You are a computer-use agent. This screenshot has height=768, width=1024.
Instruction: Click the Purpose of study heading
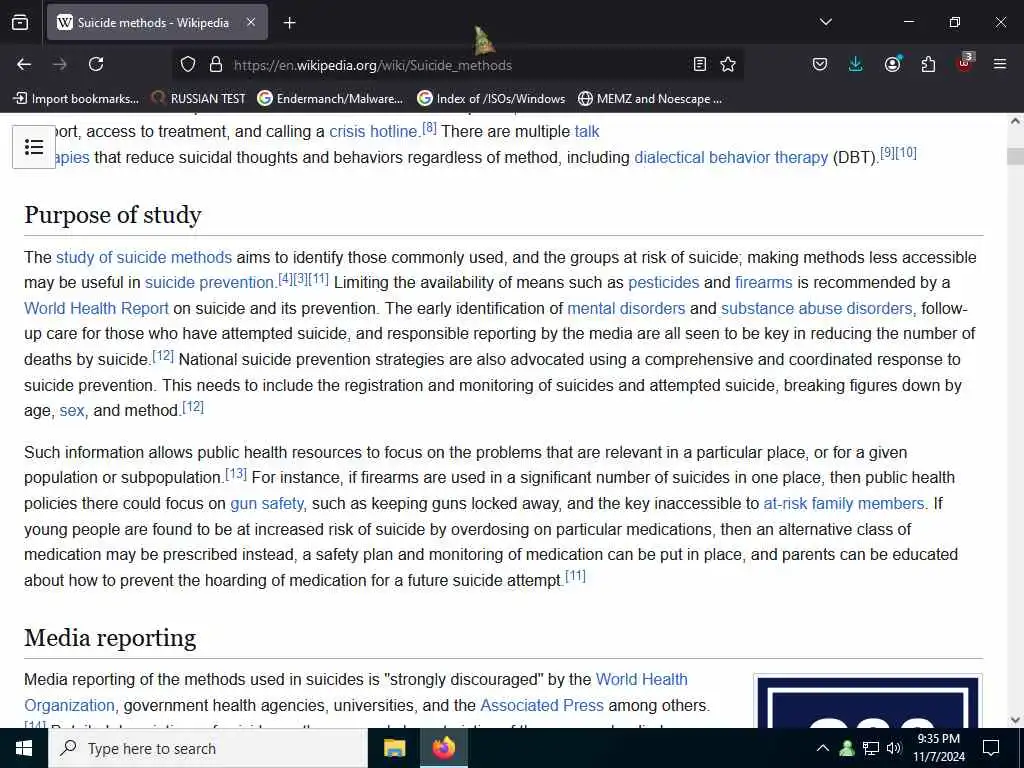pos(113,215)
